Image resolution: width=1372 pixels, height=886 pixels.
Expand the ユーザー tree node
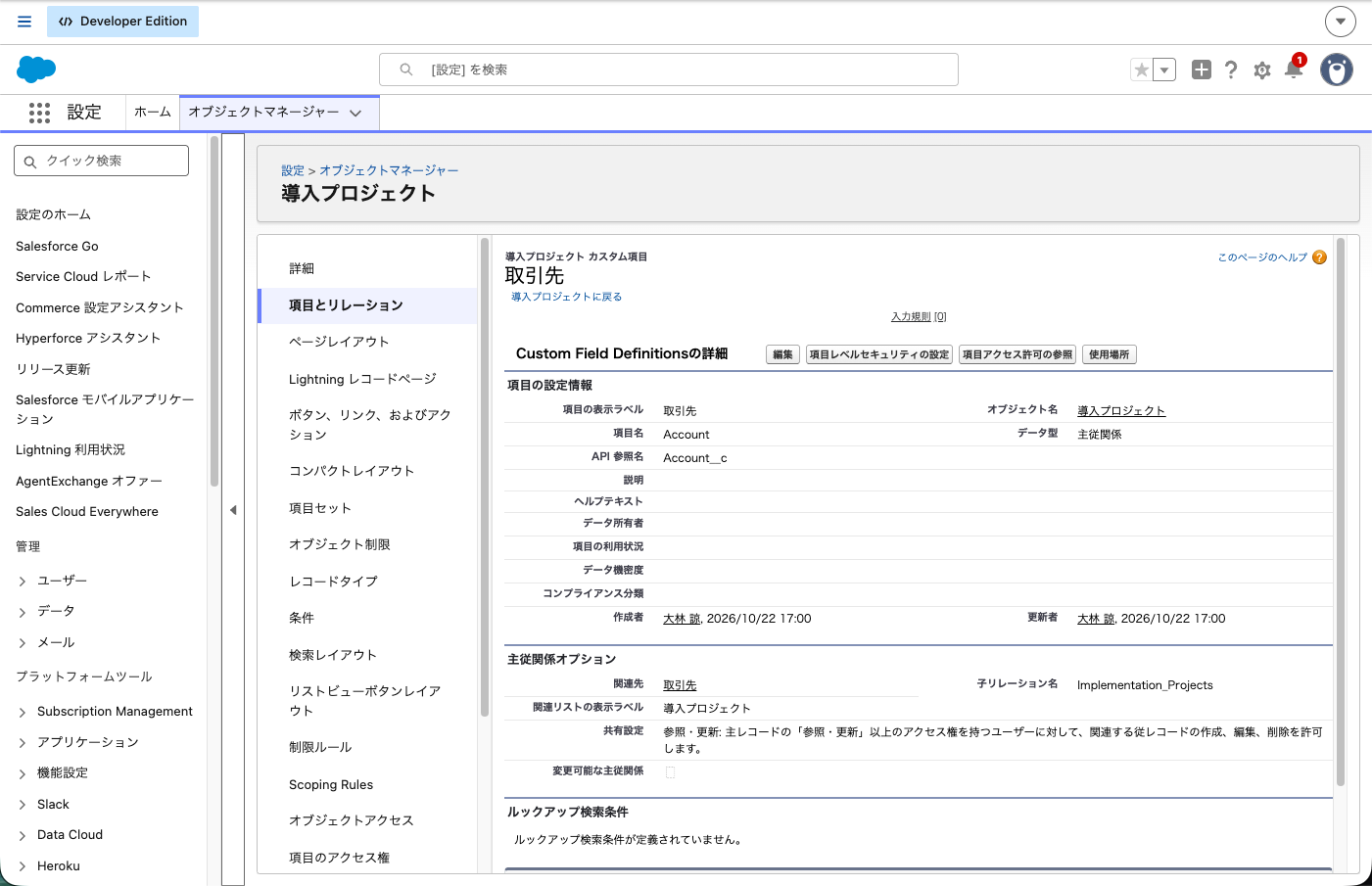(x=23, y=582)
